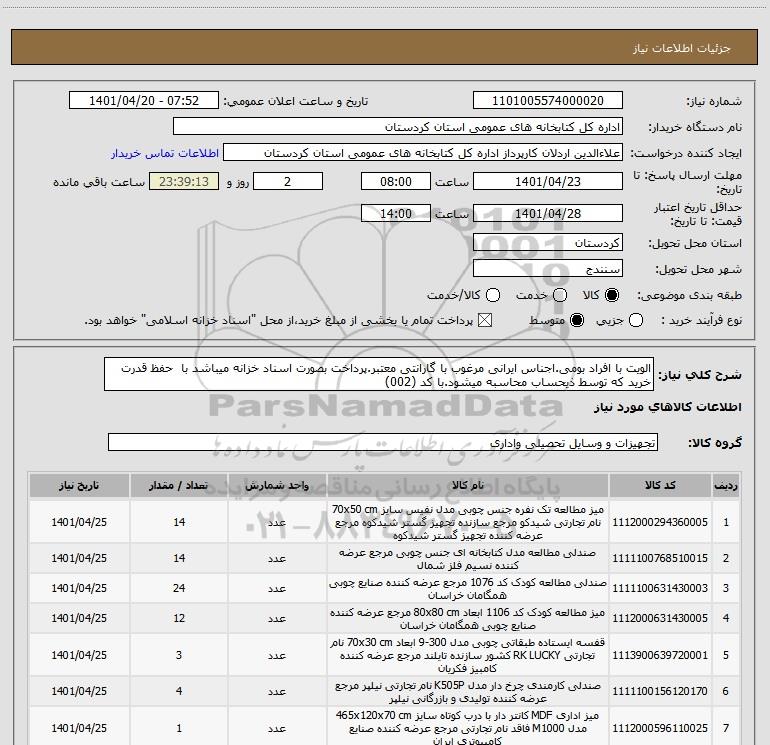
Task: Click the remaining days field showing 2
Action: [288, 181]
